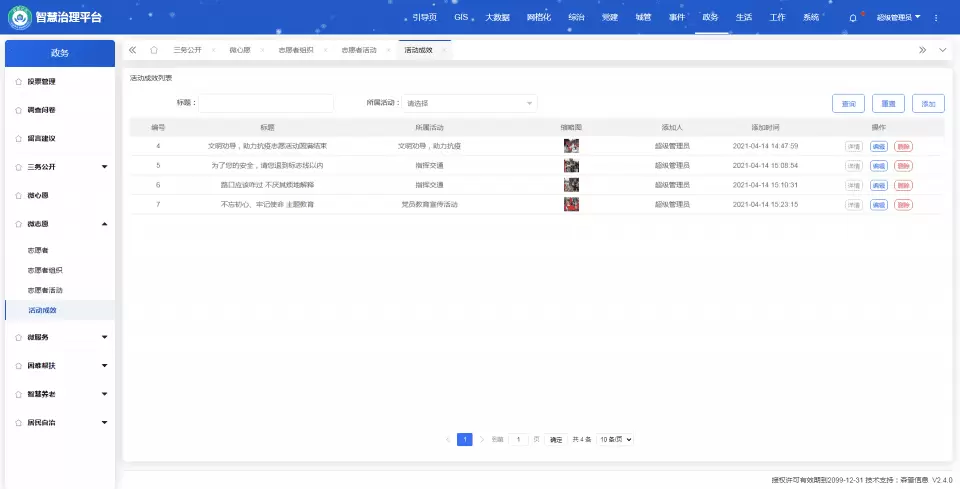Click the double right arrow to move tabs right
Screen dimensions: 960x489
tap(923, 50)
